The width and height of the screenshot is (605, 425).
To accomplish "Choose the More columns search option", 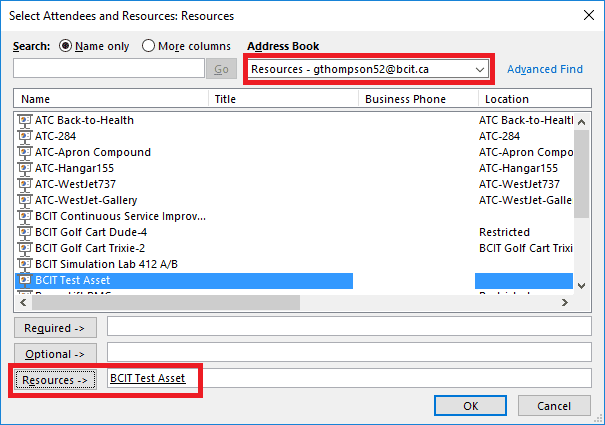I will click(x=148, y=46).
